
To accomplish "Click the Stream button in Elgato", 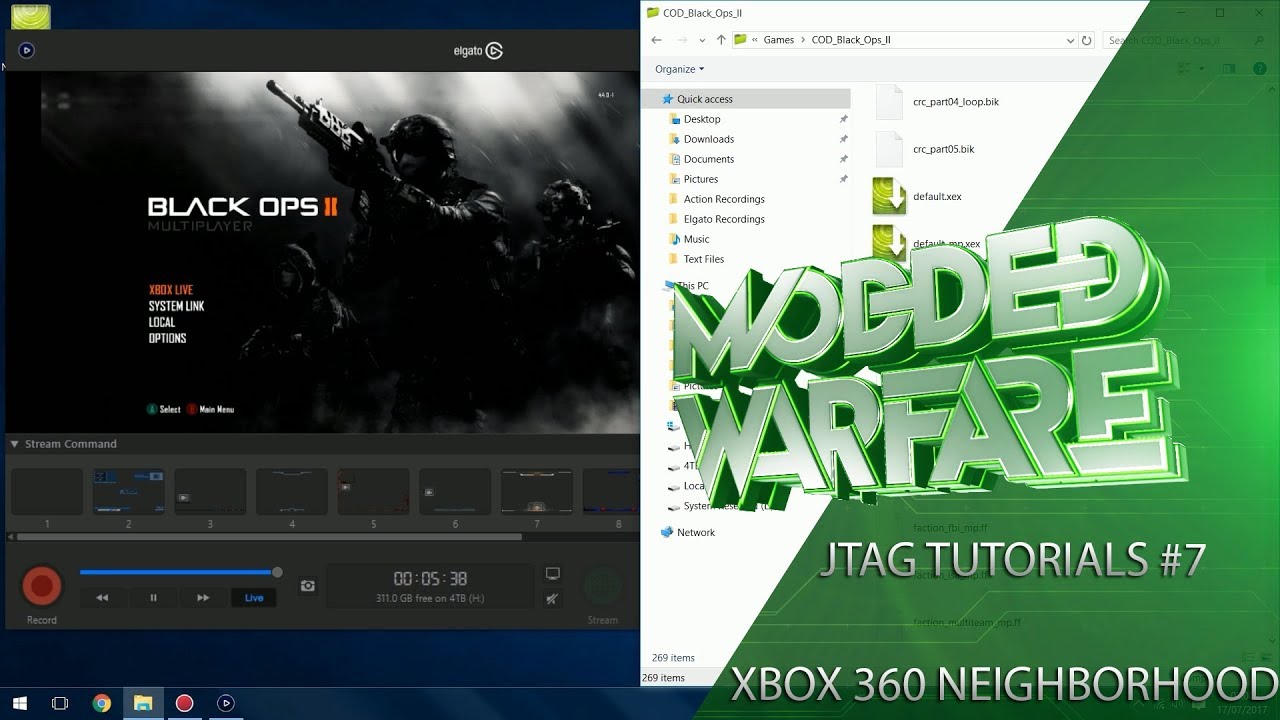I will click(x=602, y=586).
